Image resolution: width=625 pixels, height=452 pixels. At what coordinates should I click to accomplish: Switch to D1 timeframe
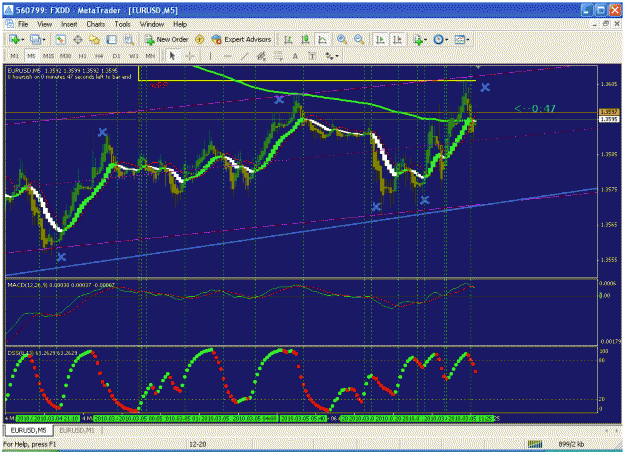[x=116, y=56]
